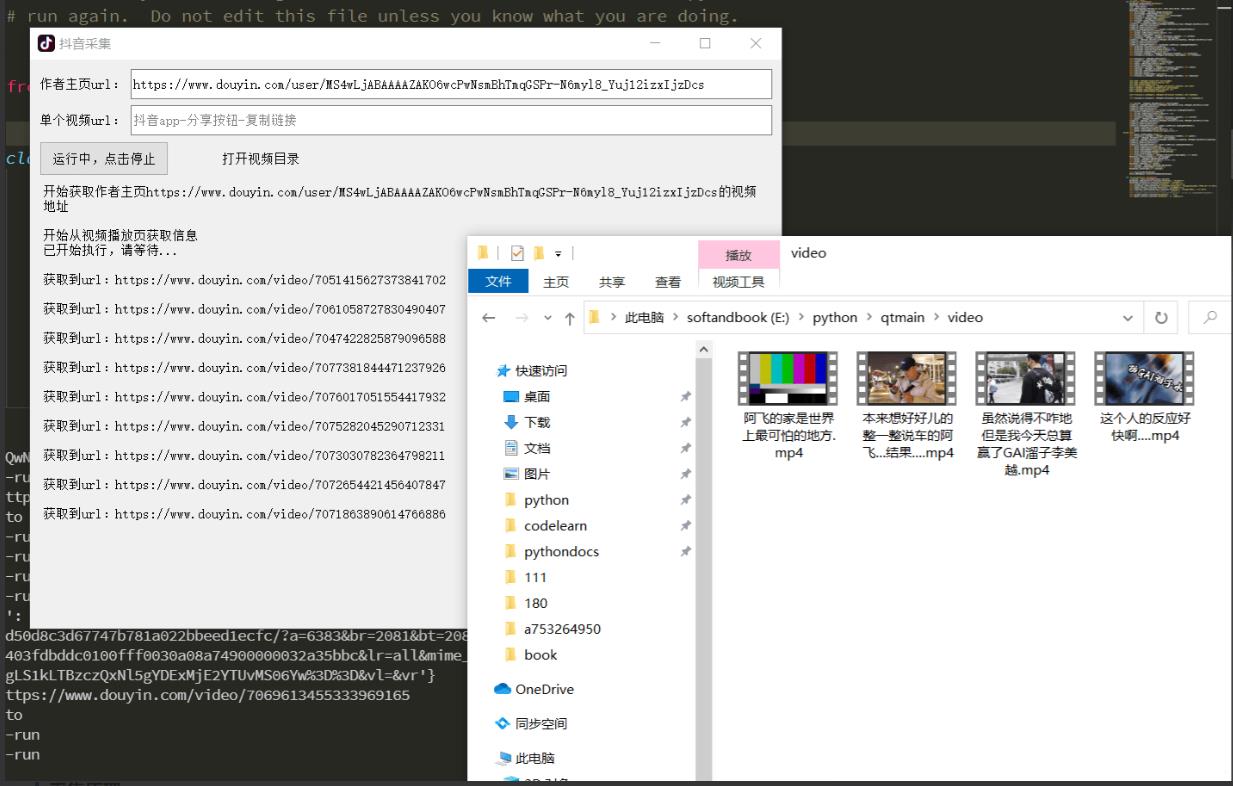Click the refresh icon in Explorer address bar
This screenshot has height=786, width=1233.
(x=1161, y=317)
